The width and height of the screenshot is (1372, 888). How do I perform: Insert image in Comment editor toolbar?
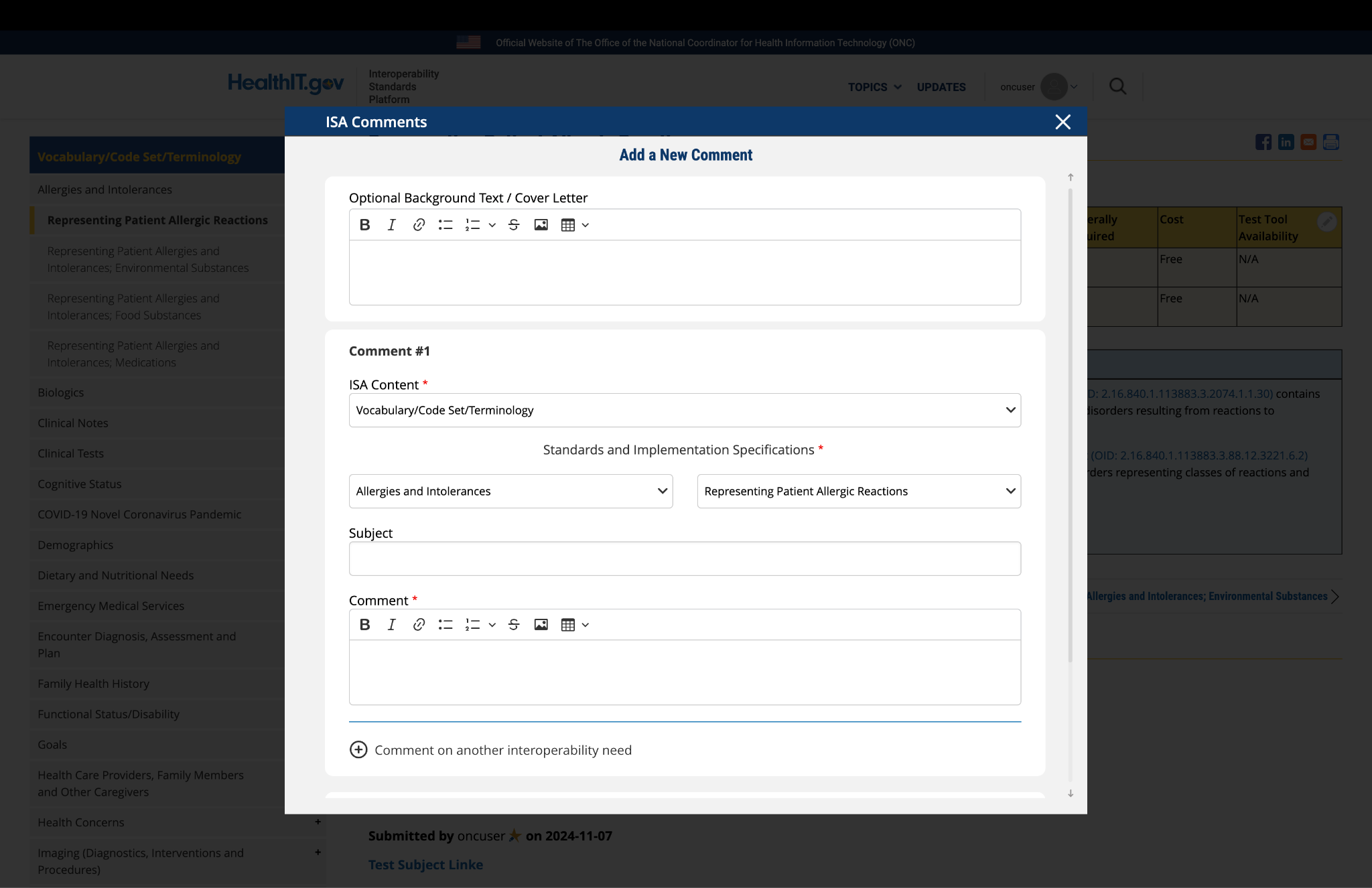(541, 625)
